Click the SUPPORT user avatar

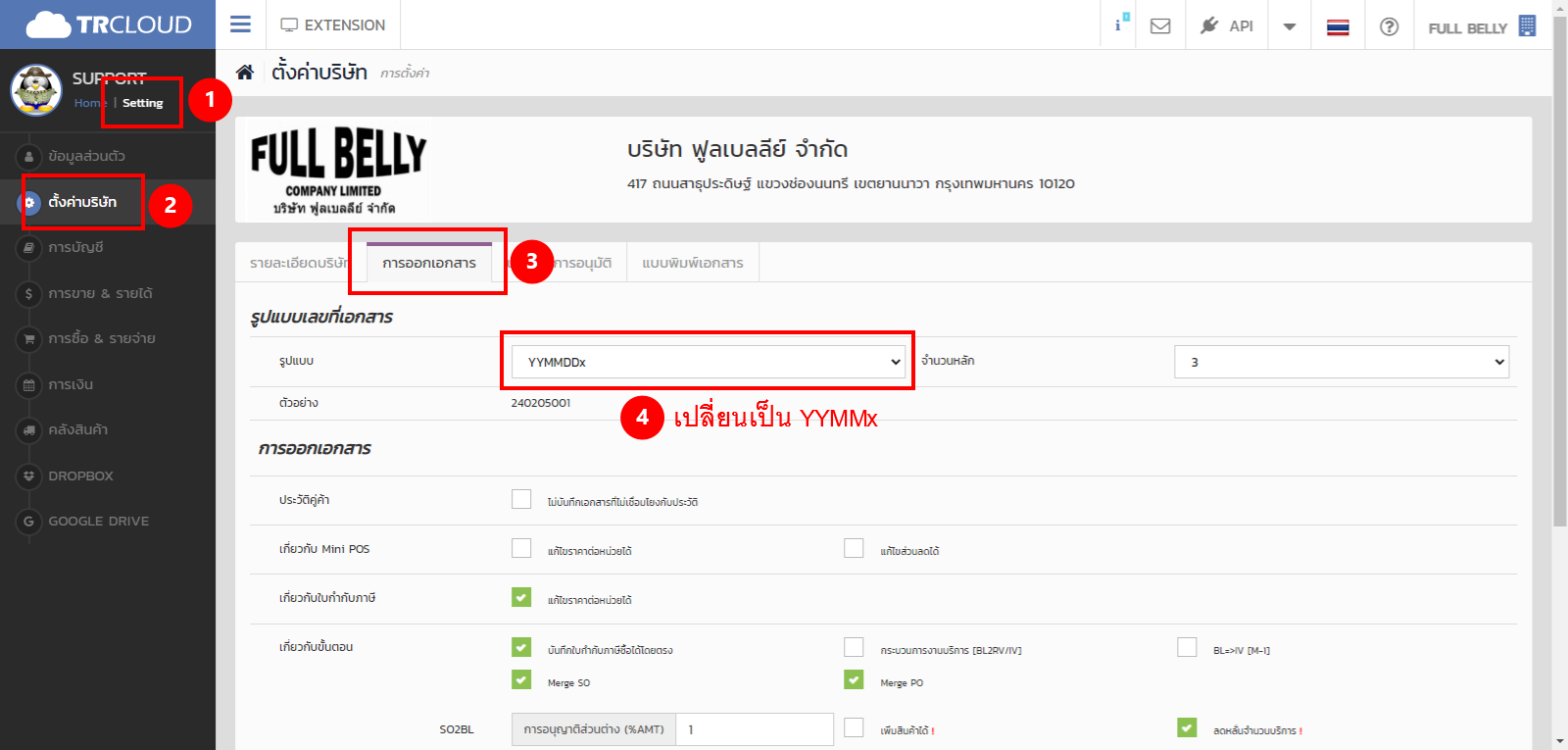[x=36, y=90]
